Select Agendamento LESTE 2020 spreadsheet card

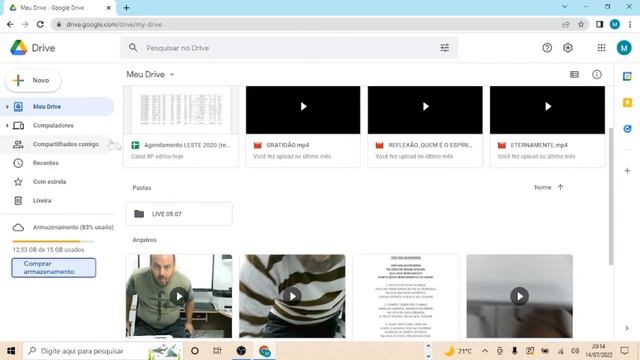pos(181,127)
